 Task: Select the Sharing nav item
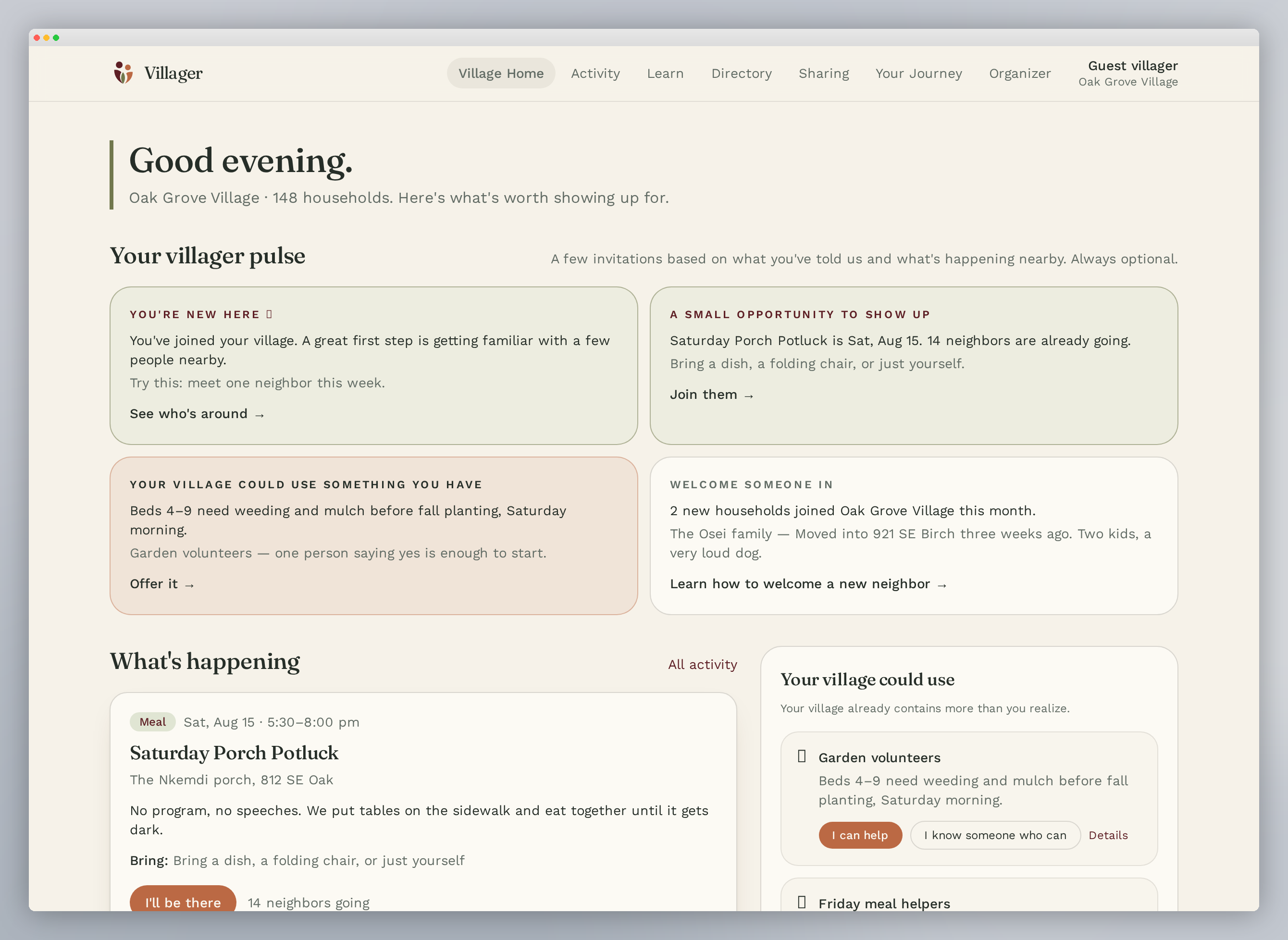tap(823, 74)
